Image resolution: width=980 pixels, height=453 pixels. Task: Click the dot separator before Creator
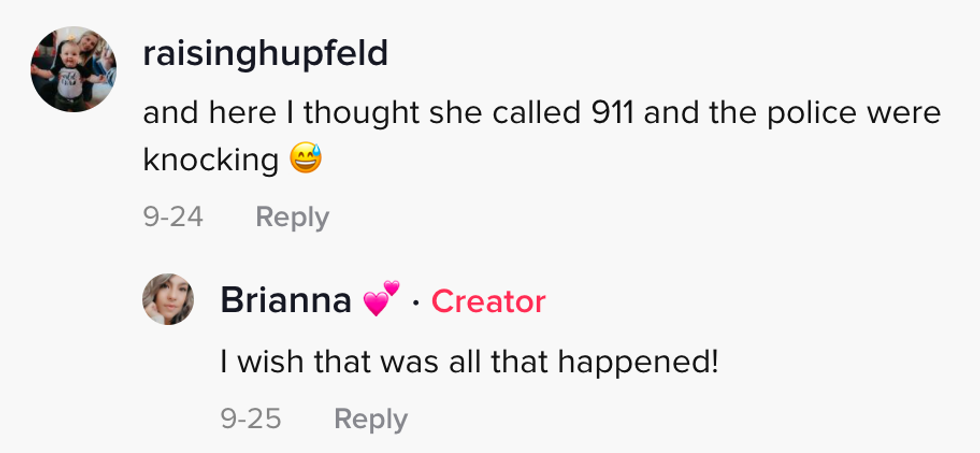click(416, 301)
